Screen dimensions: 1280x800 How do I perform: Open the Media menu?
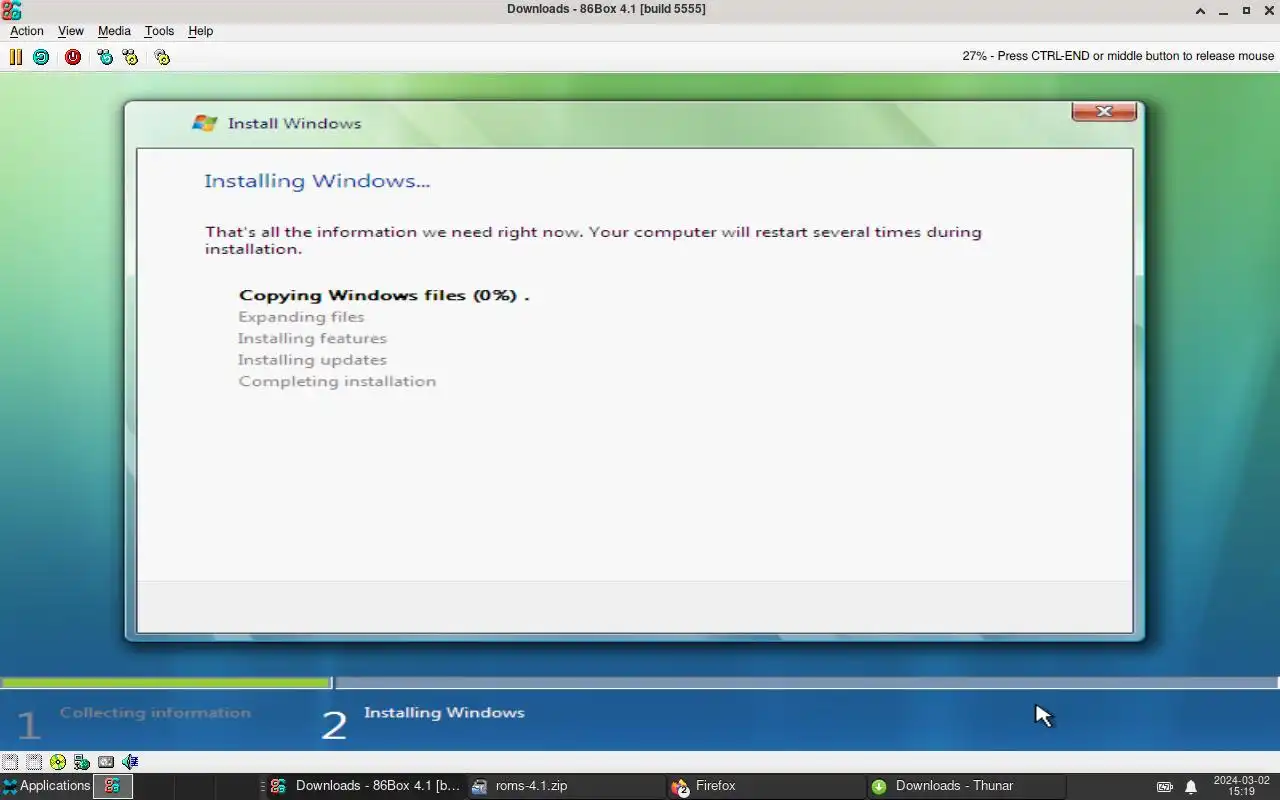pyautogui.click(x=114, y=31)
